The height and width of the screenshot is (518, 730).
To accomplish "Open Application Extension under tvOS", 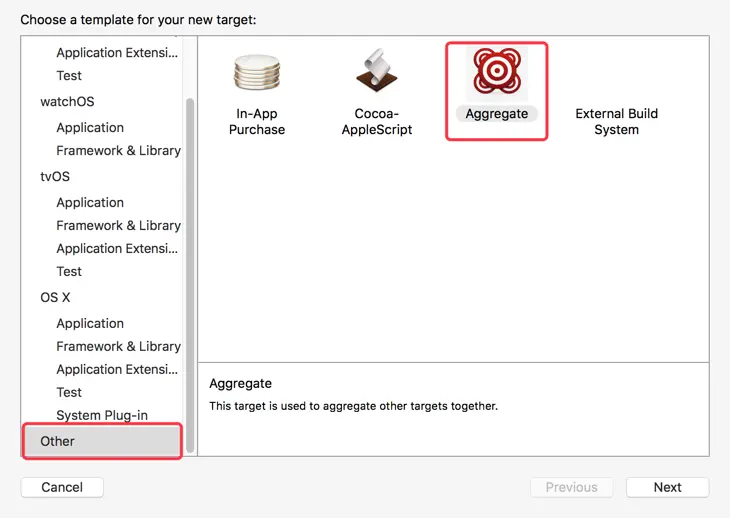I will 117,248.
